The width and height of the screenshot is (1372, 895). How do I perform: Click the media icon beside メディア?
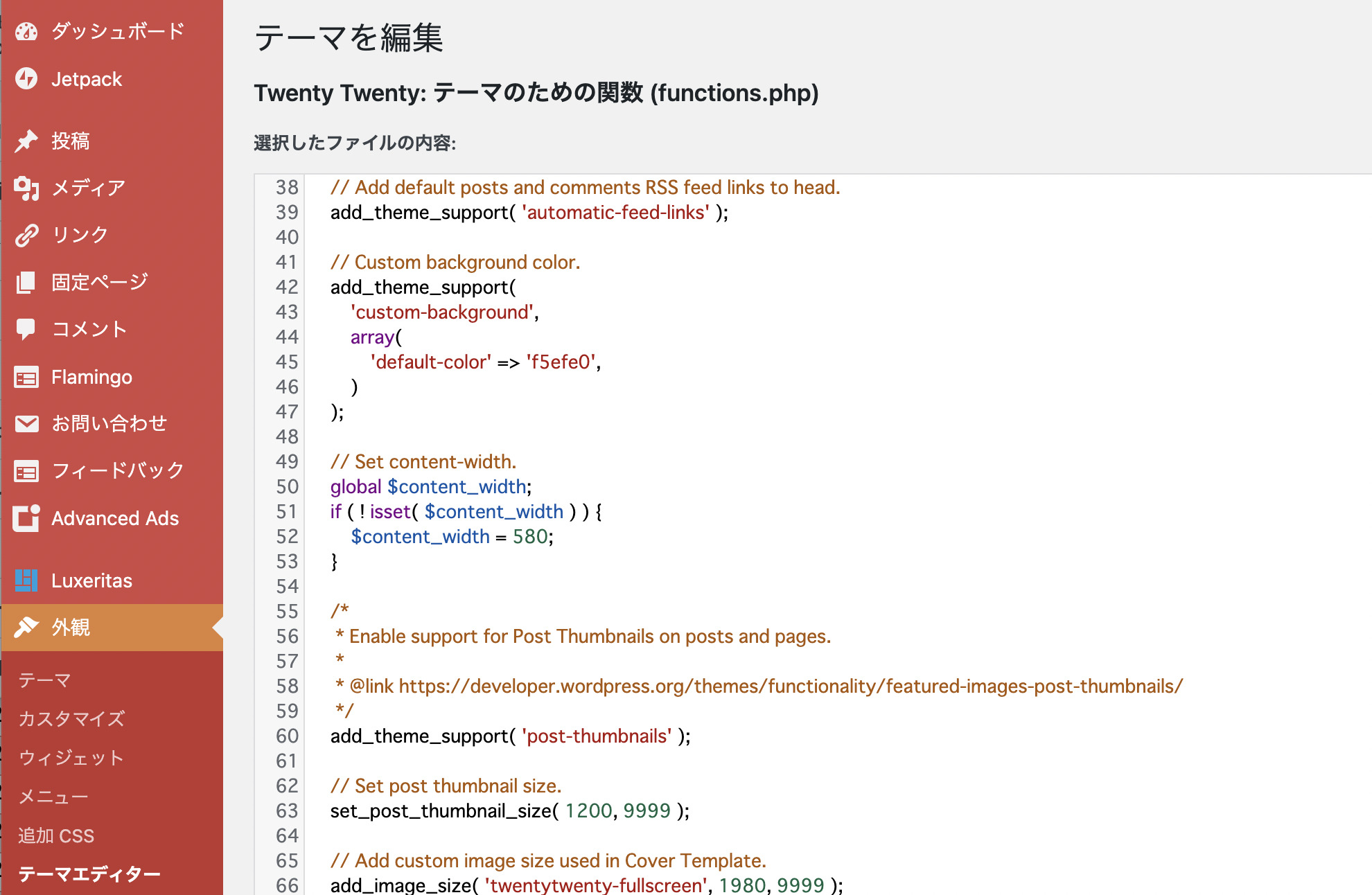tap(26, 188)
